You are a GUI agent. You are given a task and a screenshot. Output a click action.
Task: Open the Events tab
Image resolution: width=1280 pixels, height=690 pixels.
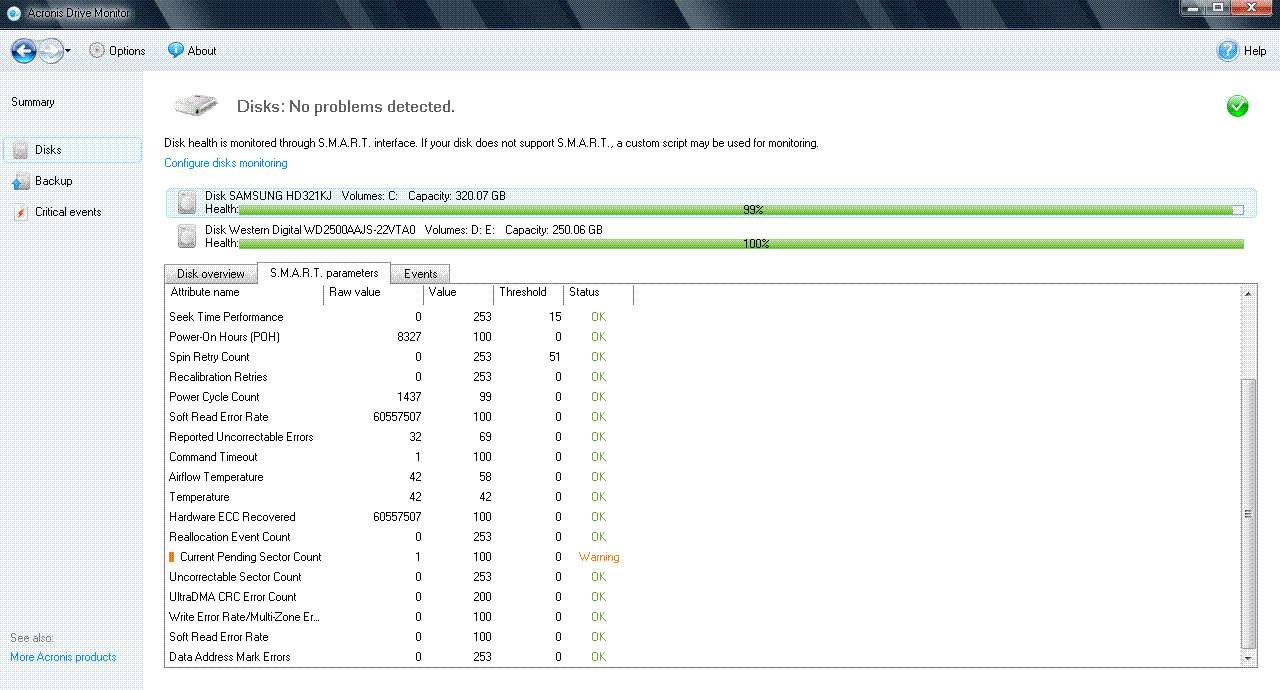(420, 274)
